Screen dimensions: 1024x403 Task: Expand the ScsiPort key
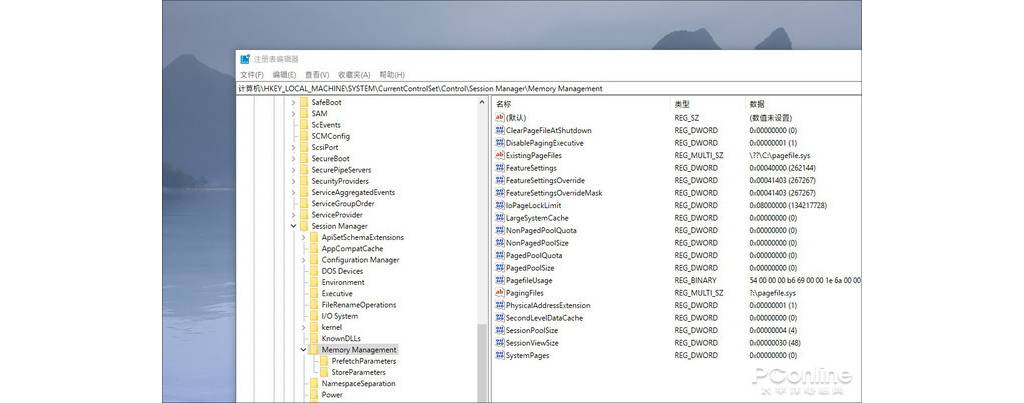[x=294, y=148]
